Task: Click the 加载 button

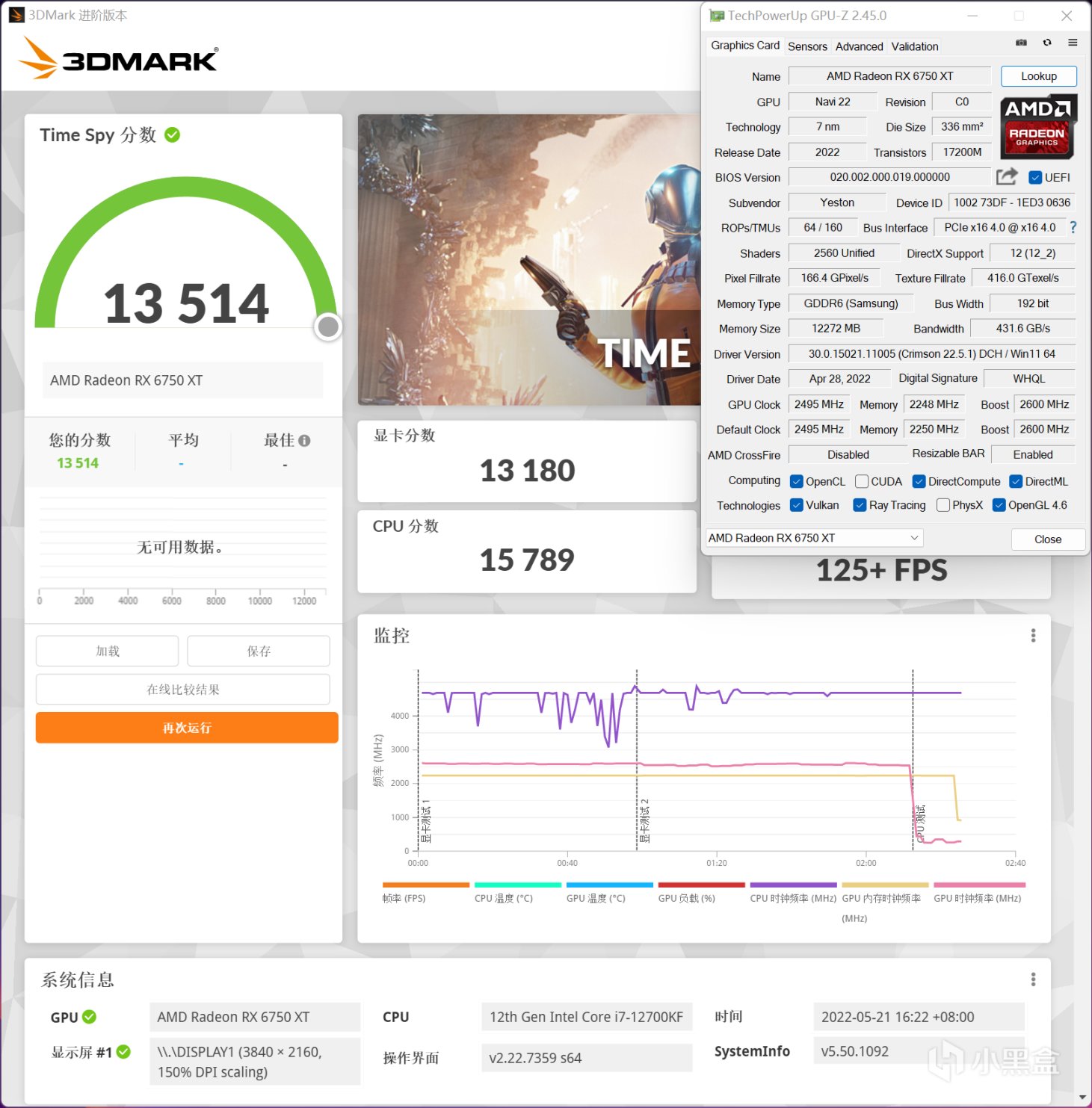Action: point(108,651)
